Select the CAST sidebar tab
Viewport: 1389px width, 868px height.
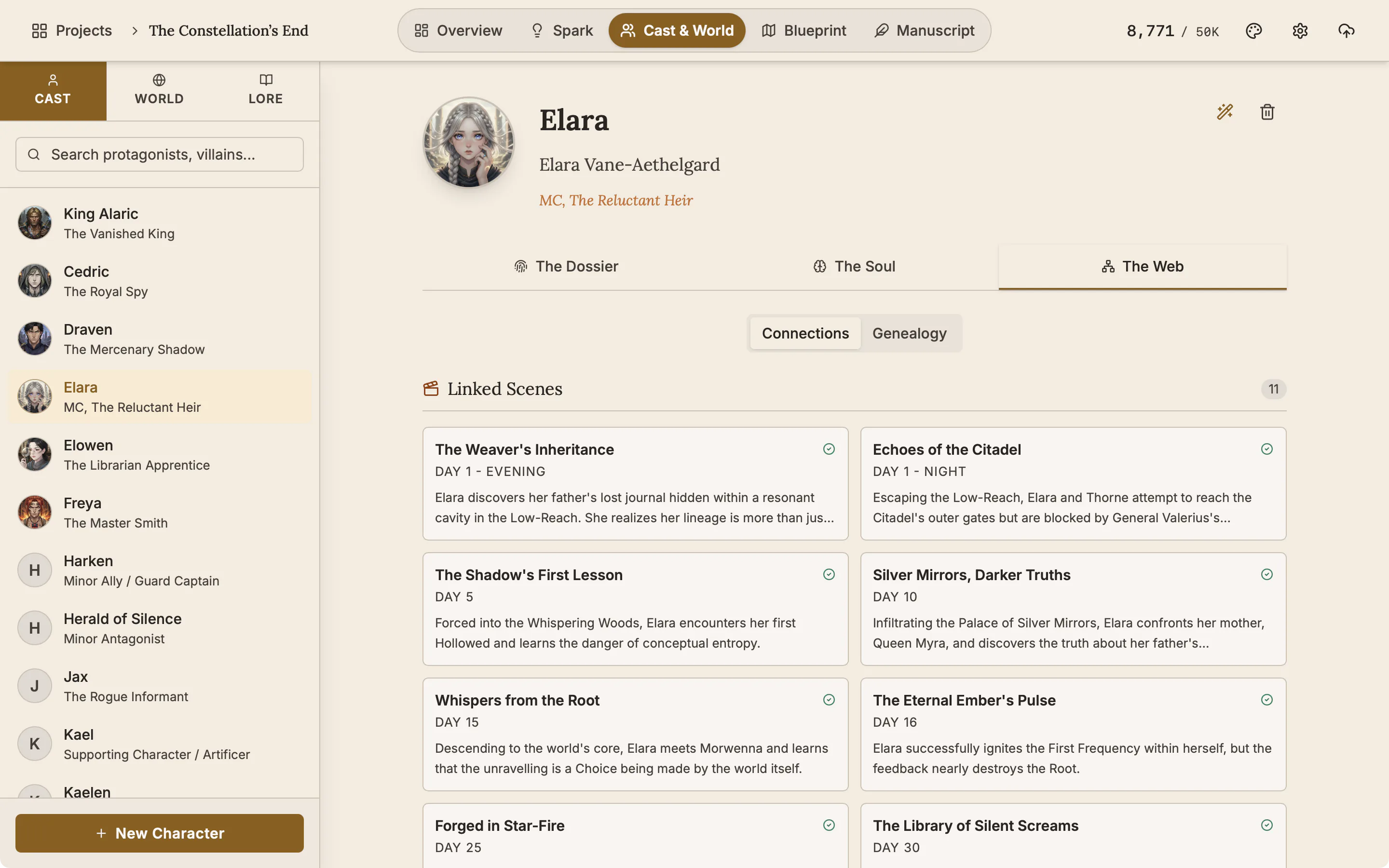click(x=53, y=91)
